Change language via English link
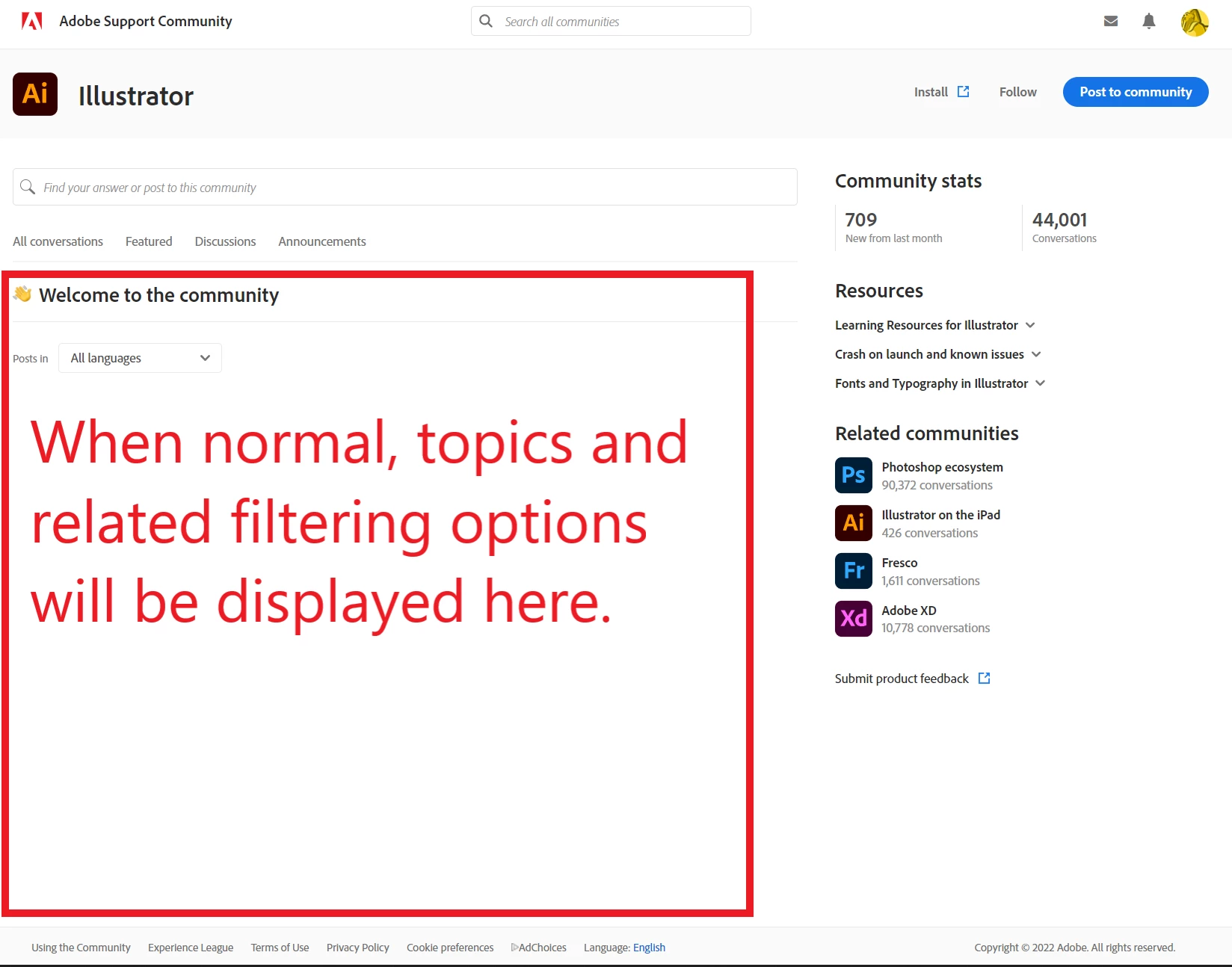 [x=649, y=948]
